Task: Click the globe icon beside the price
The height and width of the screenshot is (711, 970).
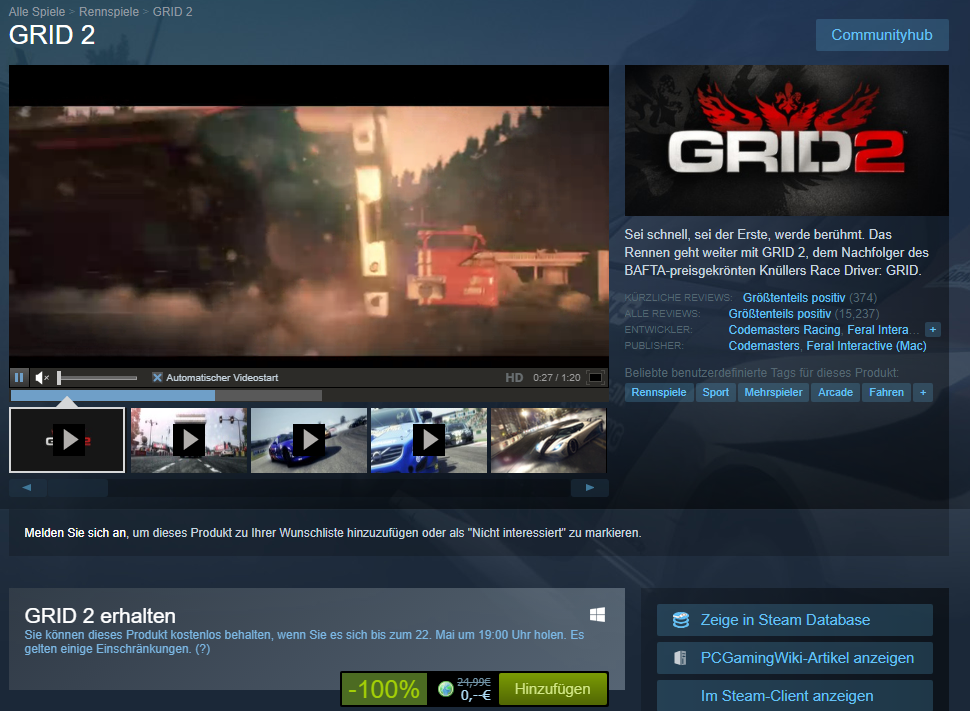Action: coord(445,689)
